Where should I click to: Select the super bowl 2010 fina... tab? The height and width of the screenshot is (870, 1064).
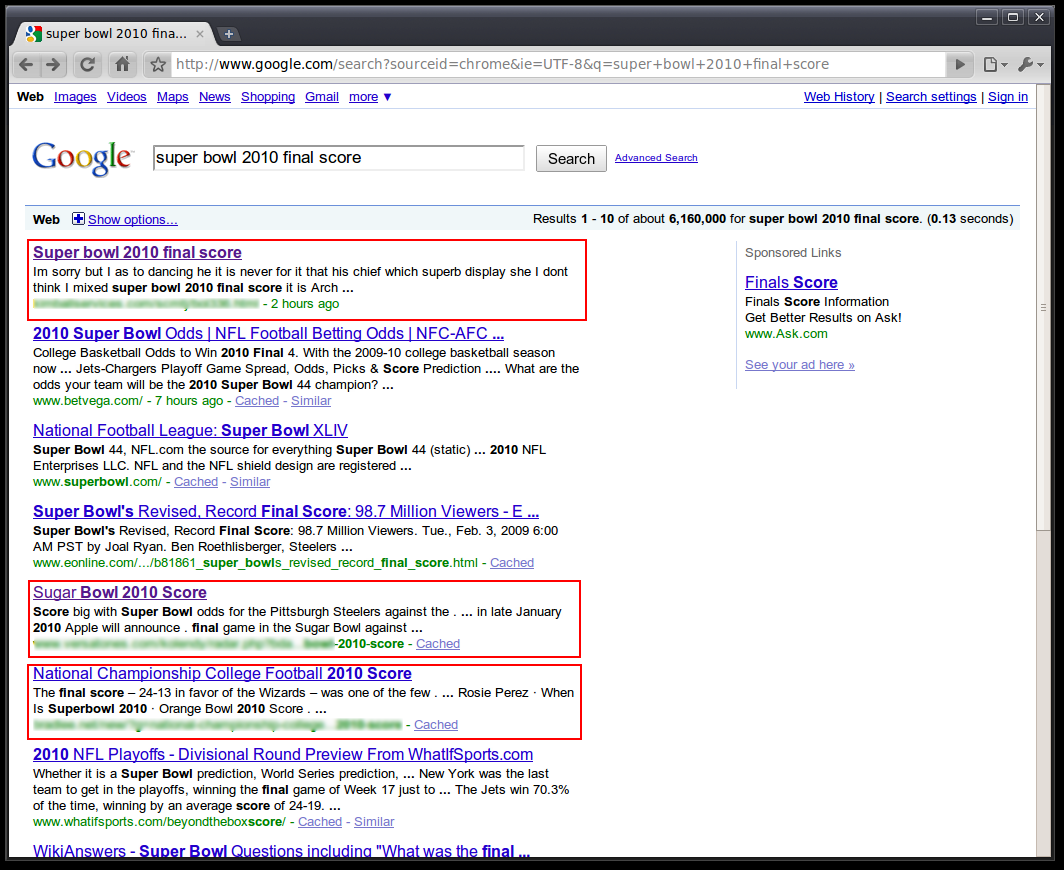pyautogui.click(x=114, y=34)
